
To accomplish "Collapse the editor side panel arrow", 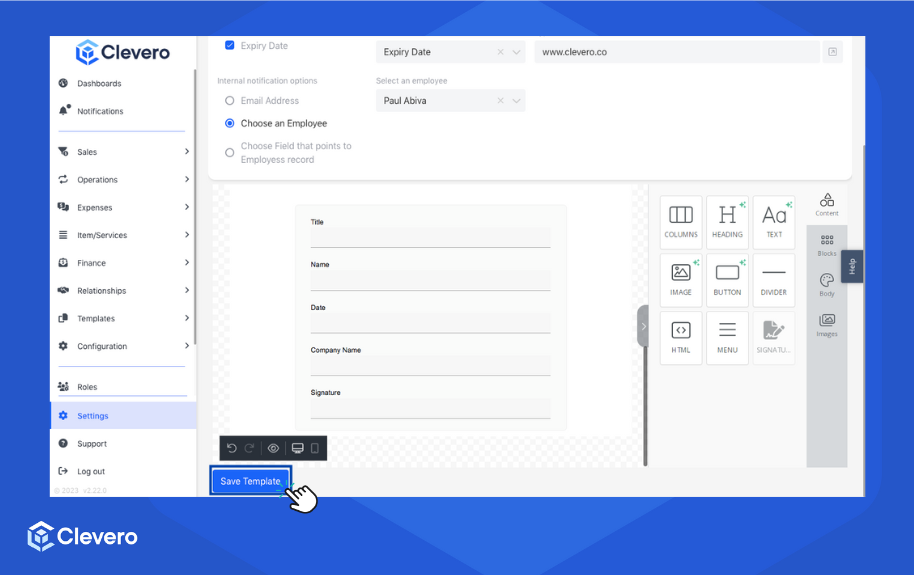I will pyautogui.click(x=643, y=326).
